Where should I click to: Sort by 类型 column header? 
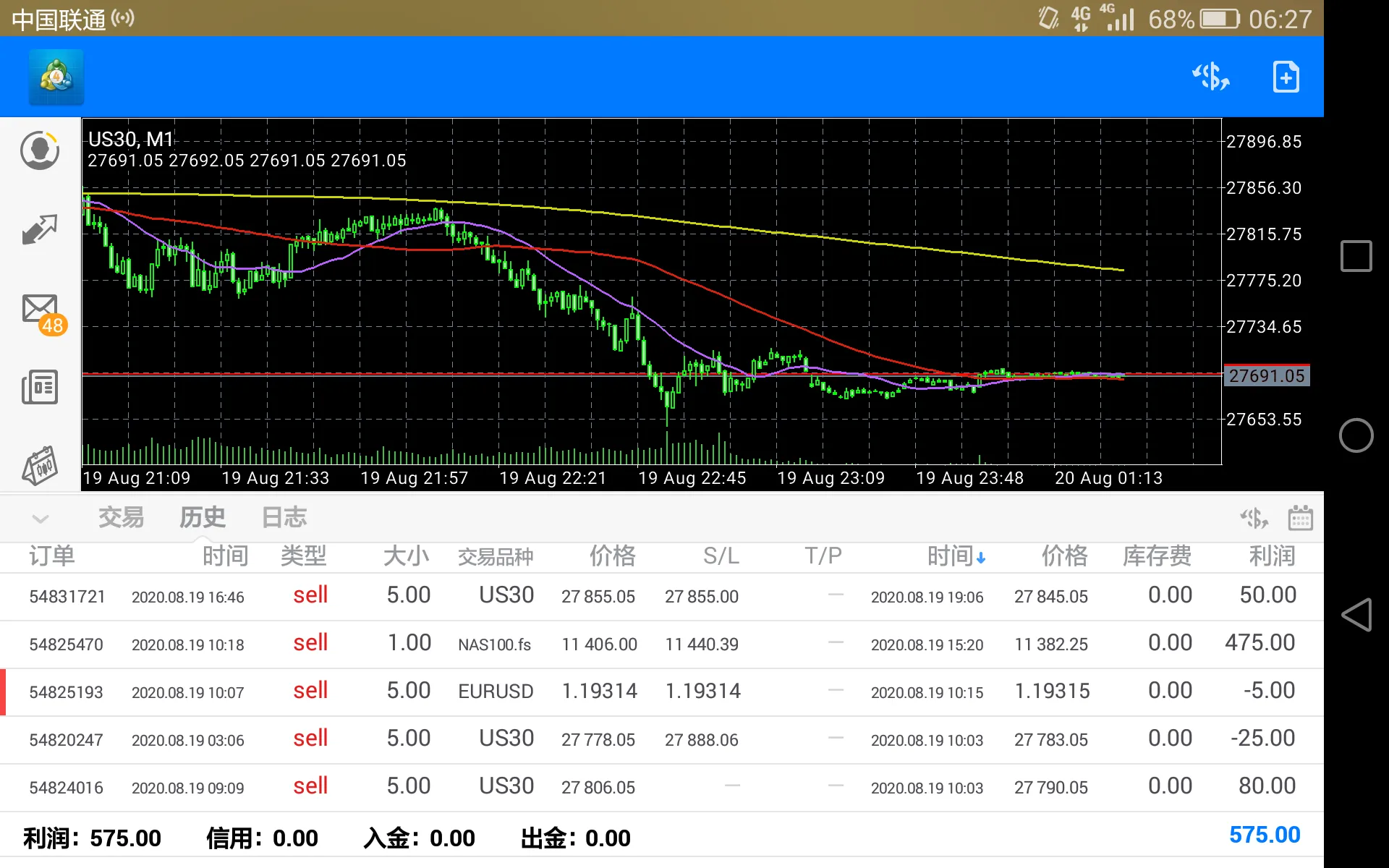[304, 556]
